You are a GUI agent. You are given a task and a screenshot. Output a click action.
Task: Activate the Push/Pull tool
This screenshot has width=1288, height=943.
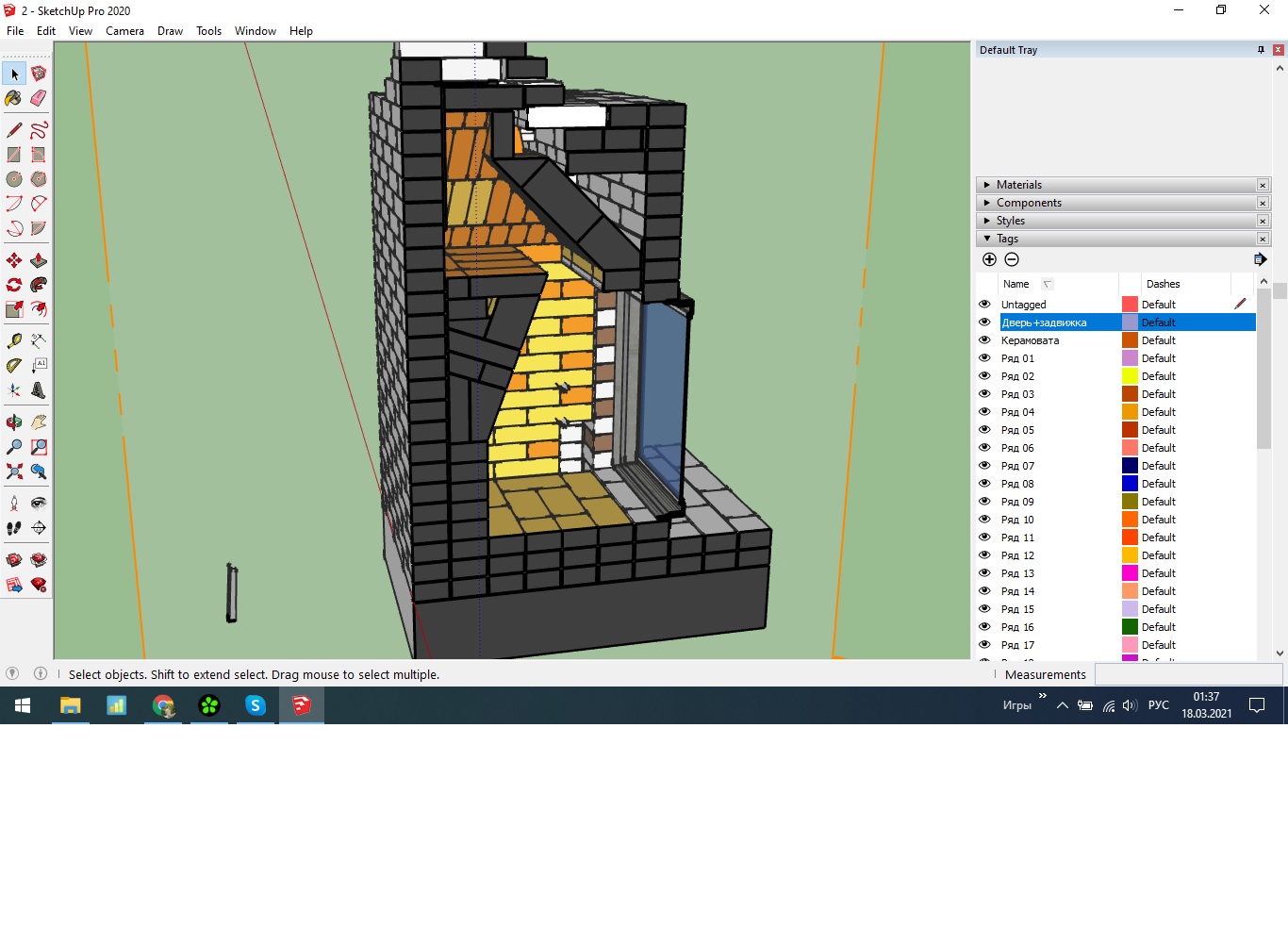click(39, 260)
